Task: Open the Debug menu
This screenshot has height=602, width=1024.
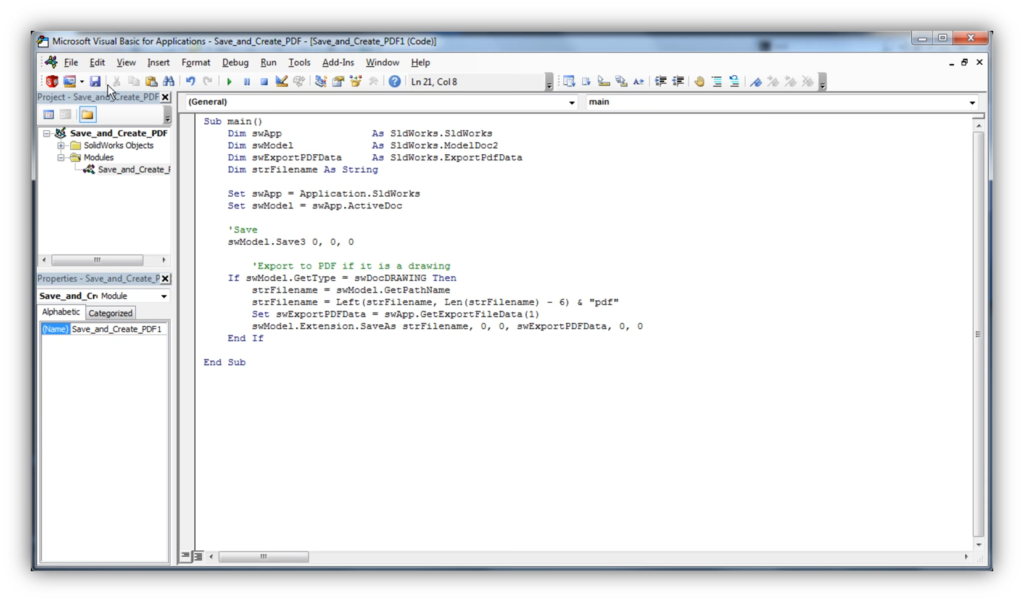Action: (x=235, y=63)
